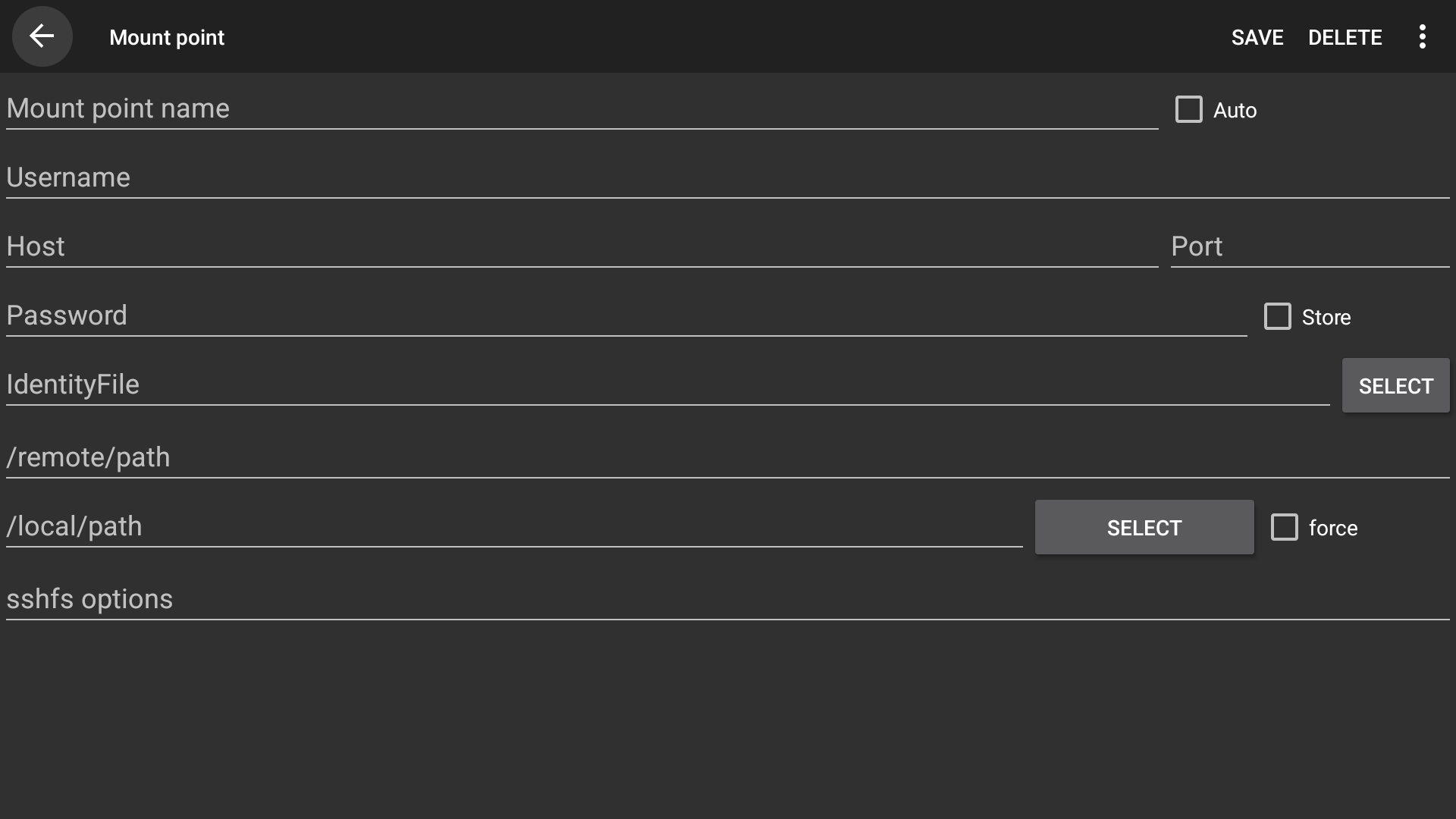Screen dimensions: 1456x819
Task: Open the three-dot overflow menu
Action: [1422, 36]
